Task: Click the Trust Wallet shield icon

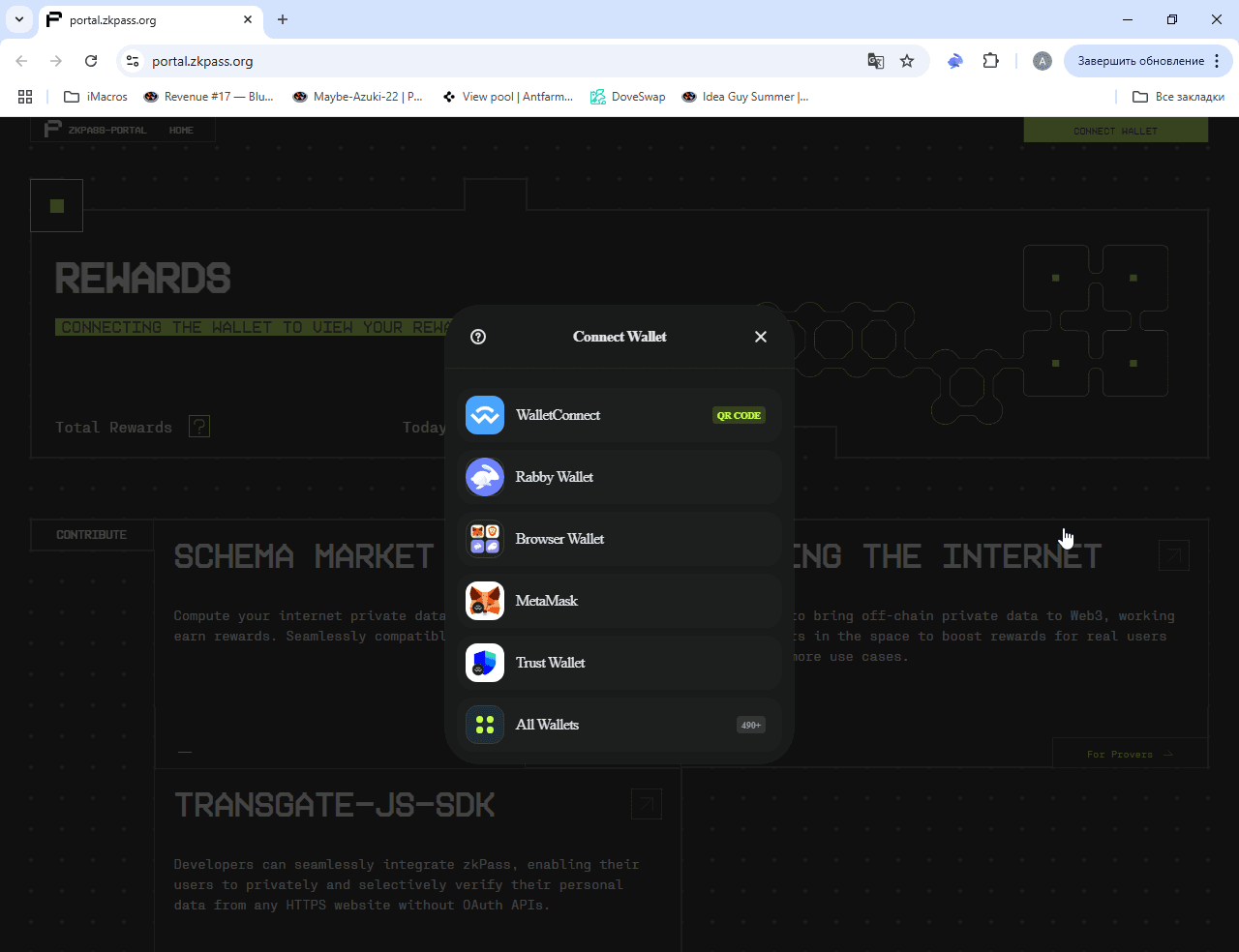Action: (485, 663)
